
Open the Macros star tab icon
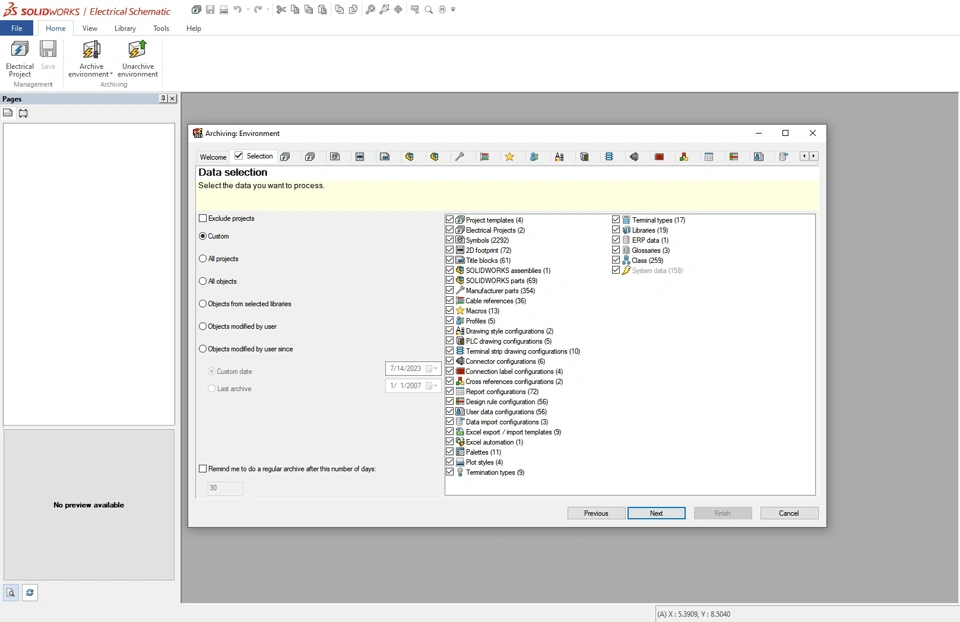[509, 157]
